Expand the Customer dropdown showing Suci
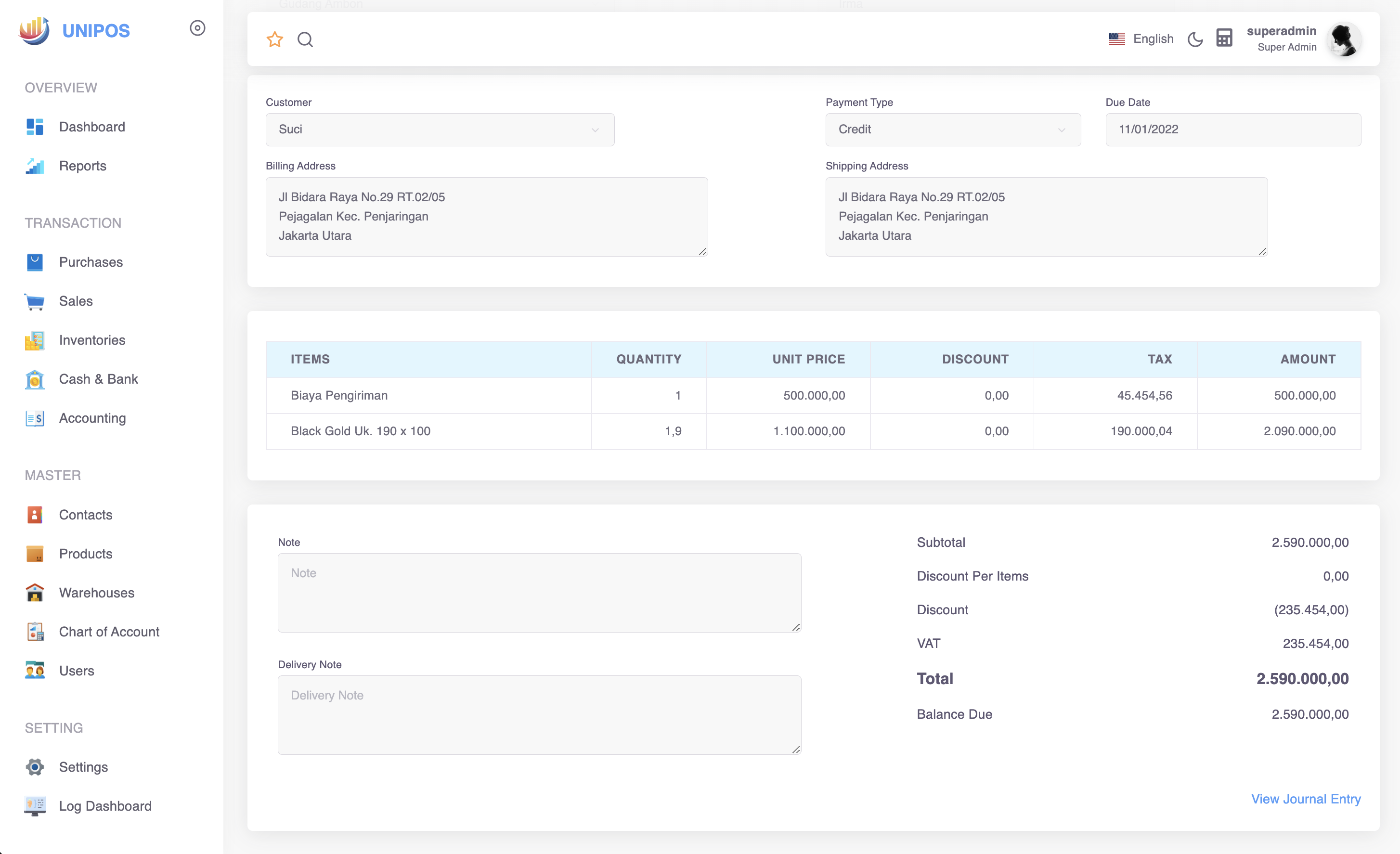 coord(440,129)
